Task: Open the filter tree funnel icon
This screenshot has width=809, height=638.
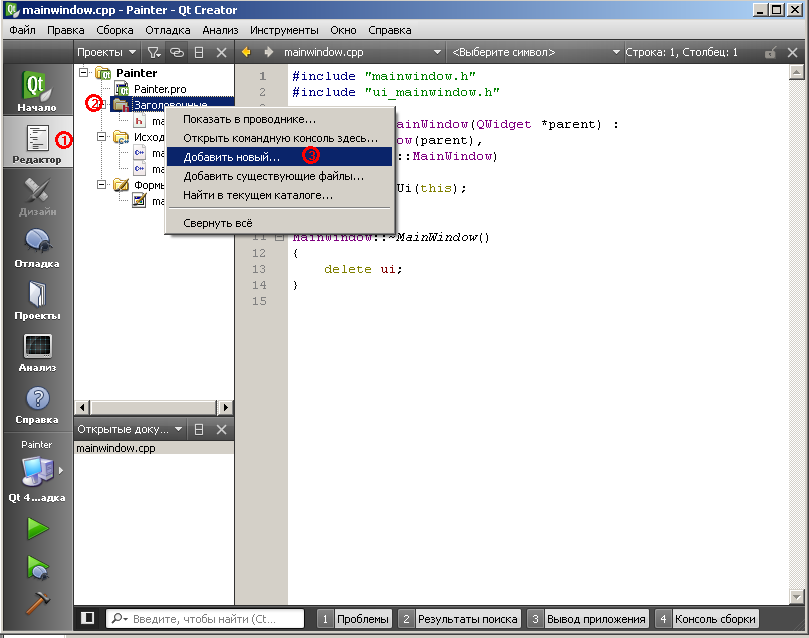Action: tap(154, 52)
